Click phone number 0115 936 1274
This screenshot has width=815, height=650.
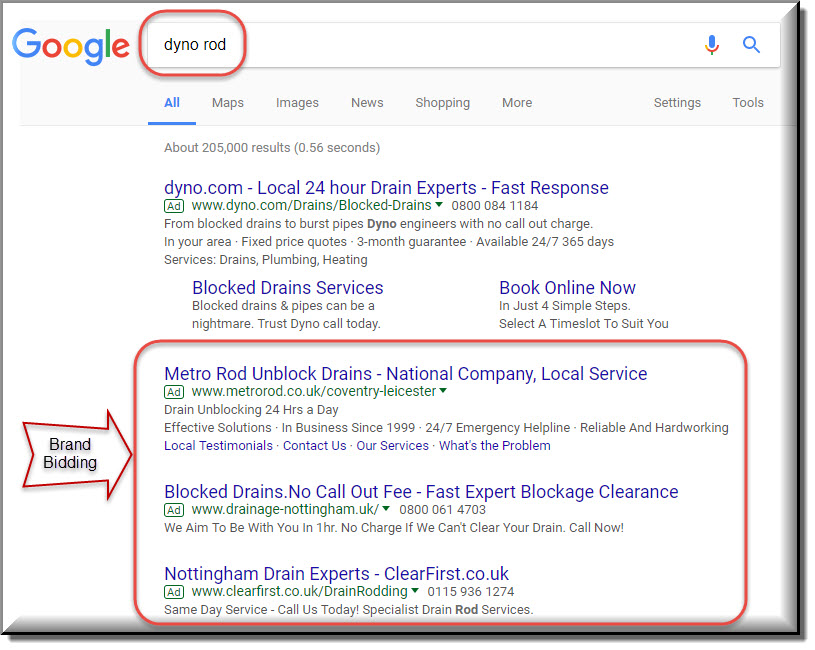(x=470, y=592)
